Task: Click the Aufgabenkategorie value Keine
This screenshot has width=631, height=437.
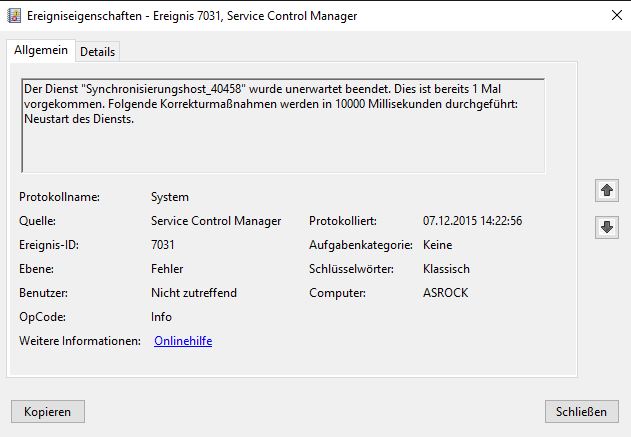Action: (437, 245)
